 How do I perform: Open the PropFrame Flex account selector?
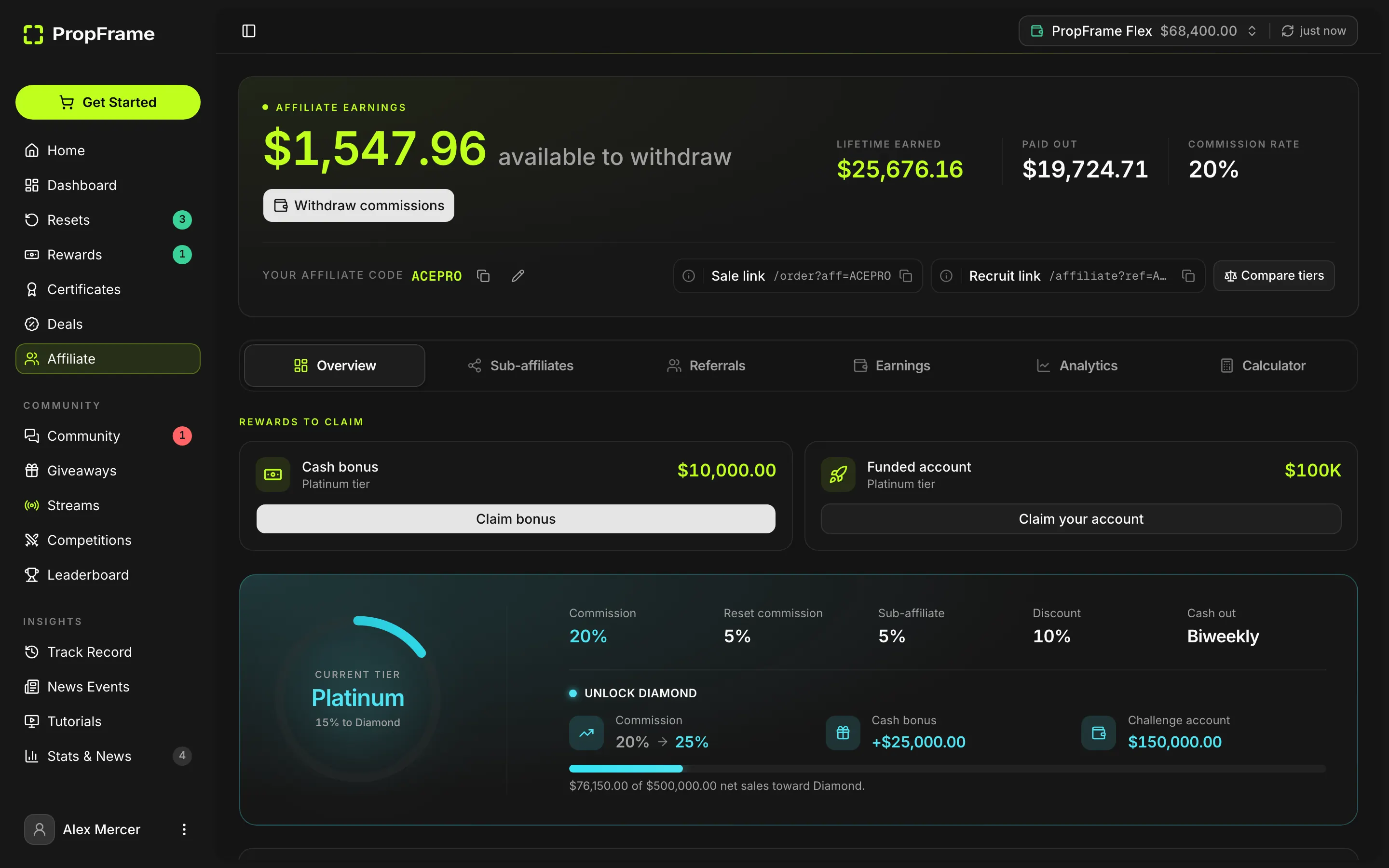tap(1144, 31)
